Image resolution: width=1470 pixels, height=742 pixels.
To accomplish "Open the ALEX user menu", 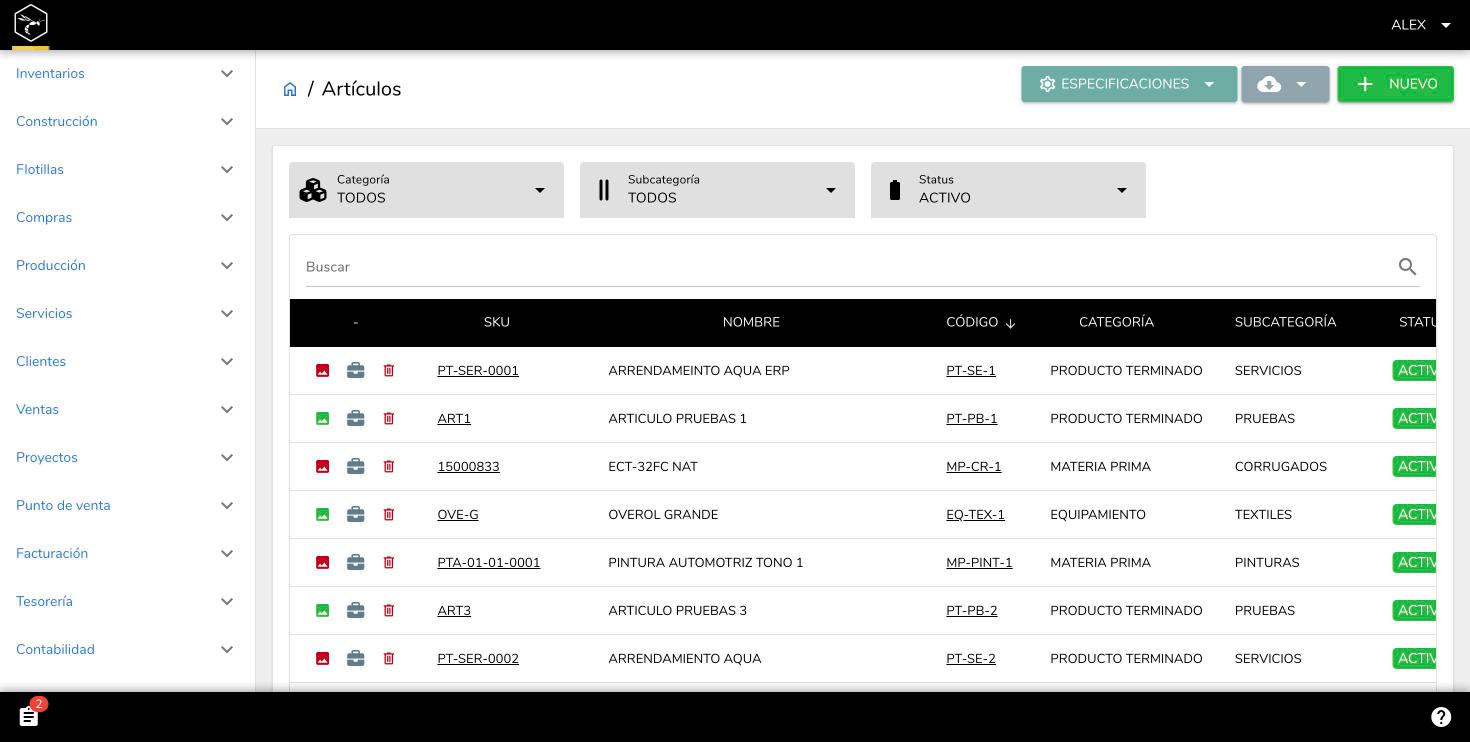I will tap(1420, 25).
